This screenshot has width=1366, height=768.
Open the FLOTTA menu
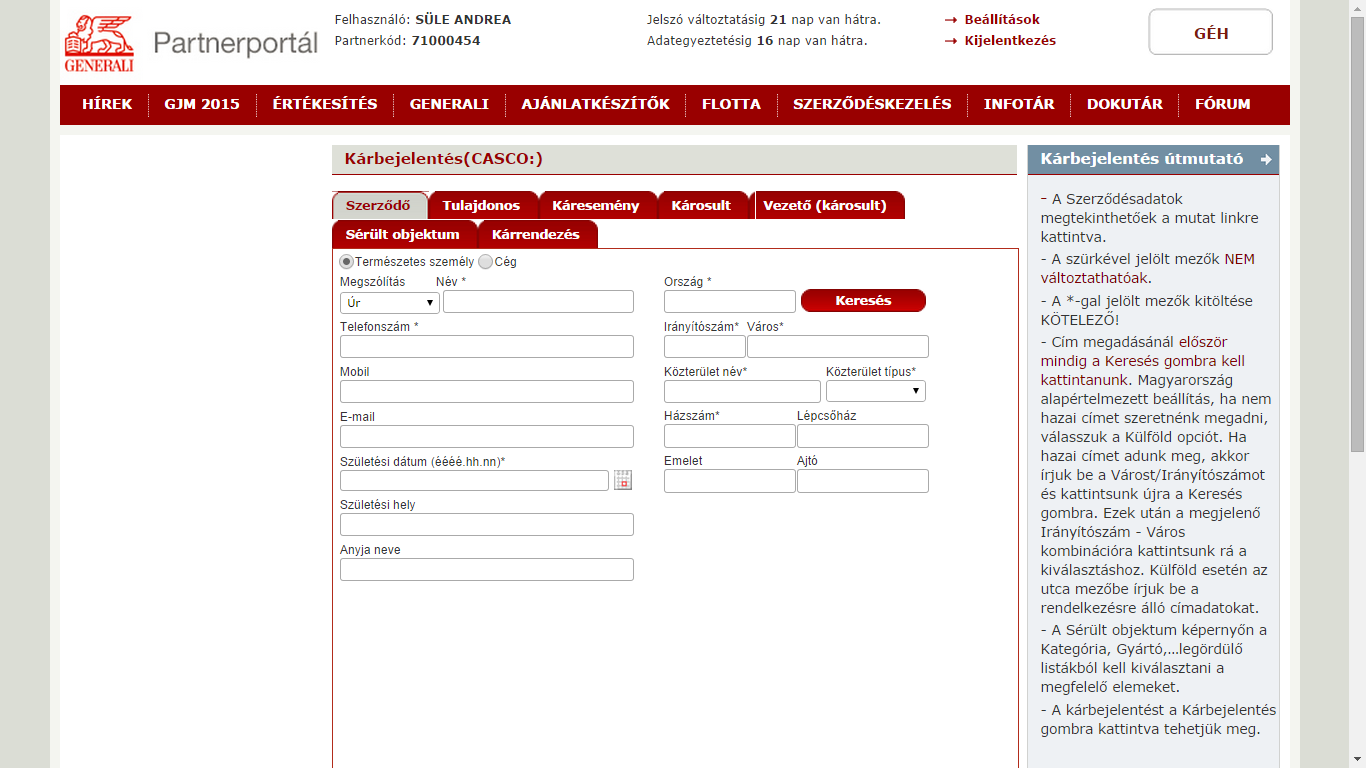click(x=731, y=104)
